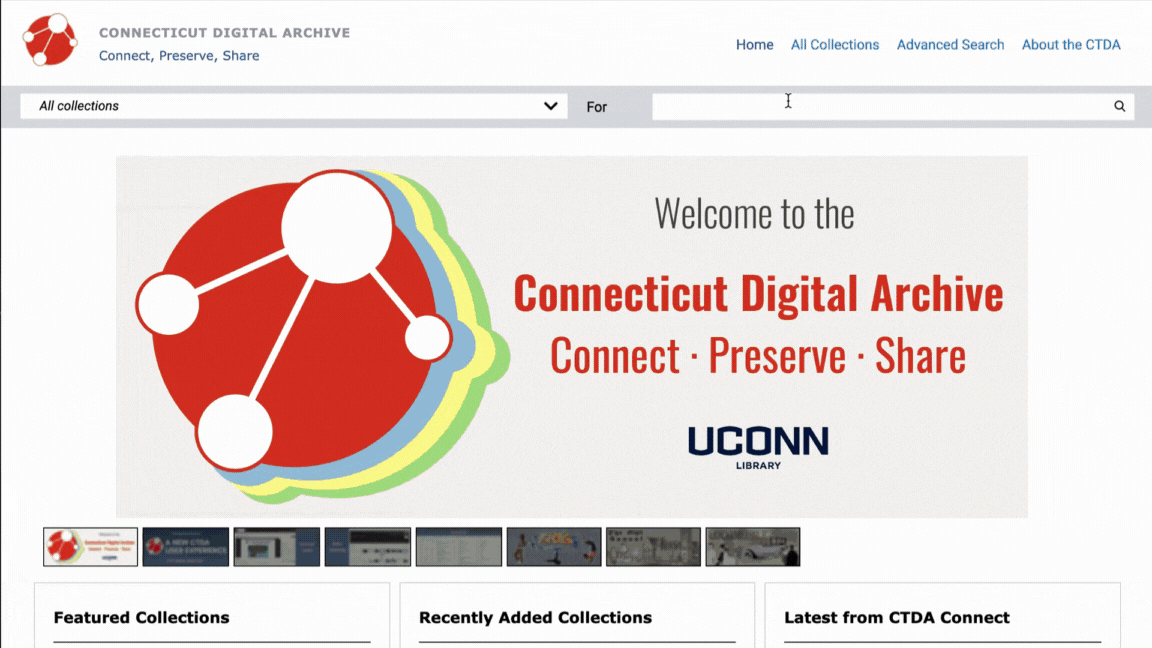1152x648 pixels.
Task: Click the large Welcome banner slide
Action: pos(572,336)
